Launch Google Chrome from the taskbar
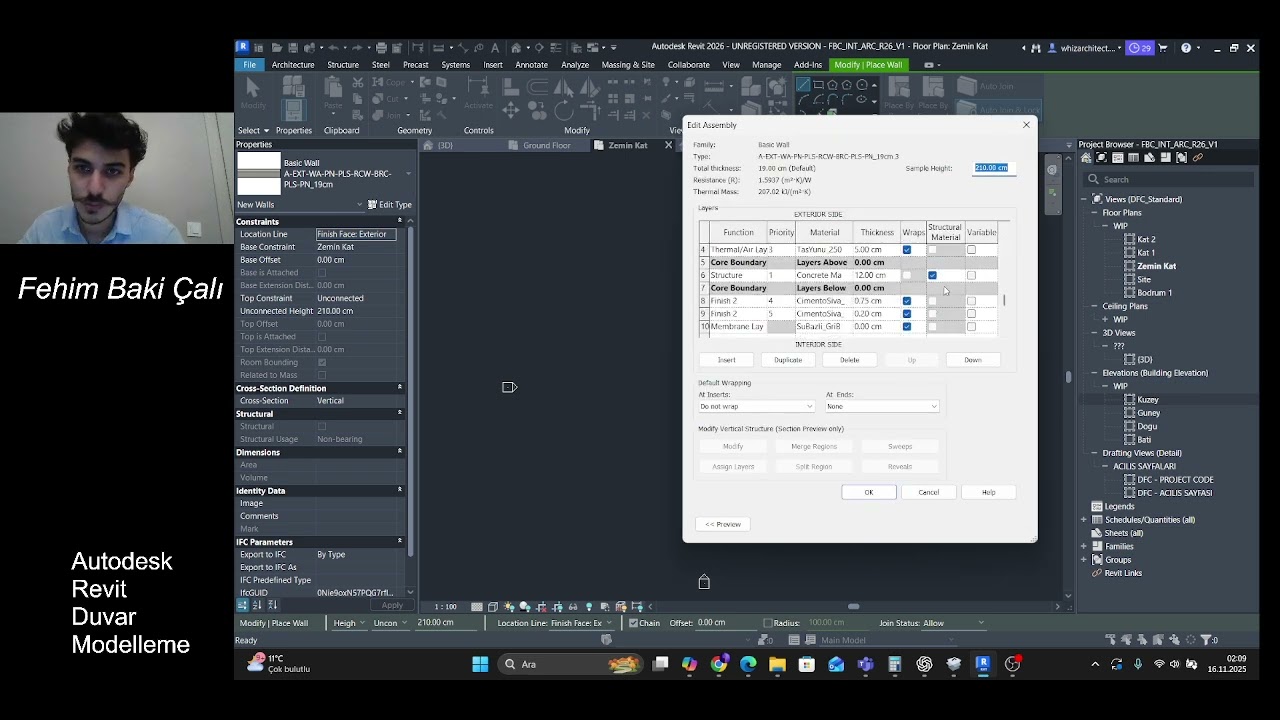 click(719, 664)
